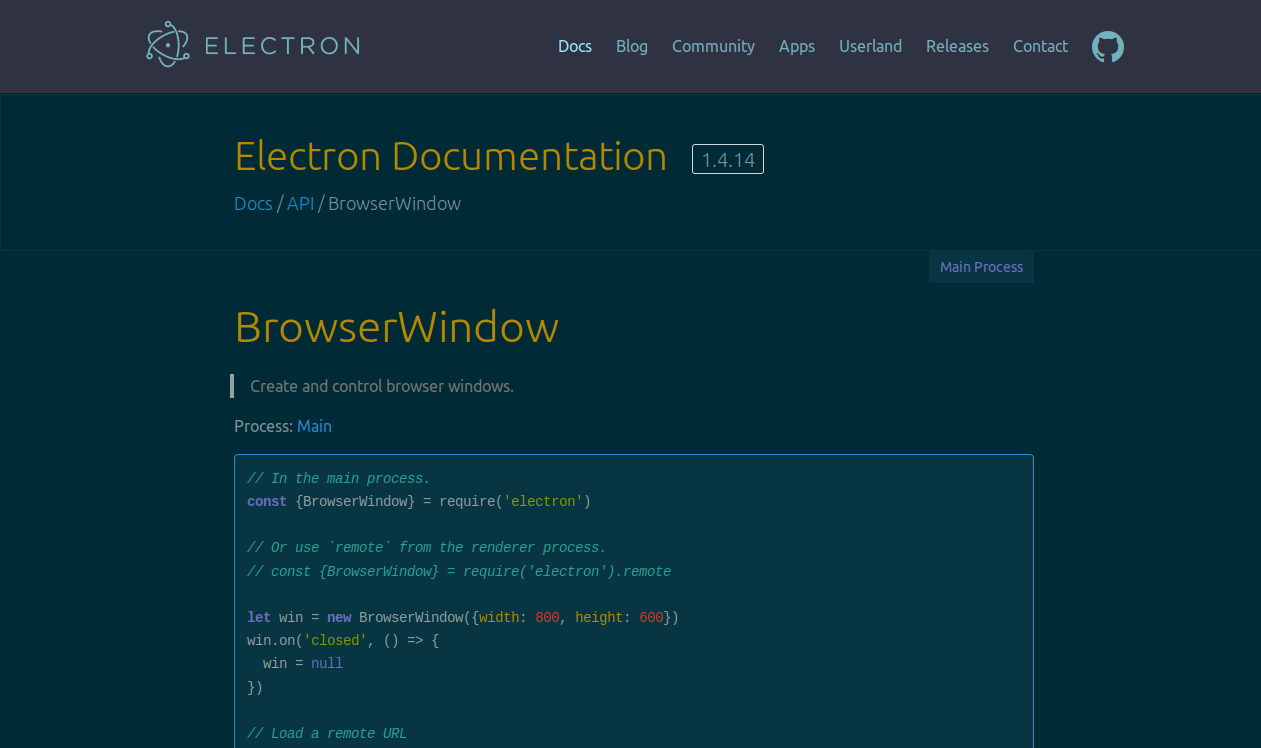Select the code example block
This screenshot has width=1261, height=748.
(633, 600)
